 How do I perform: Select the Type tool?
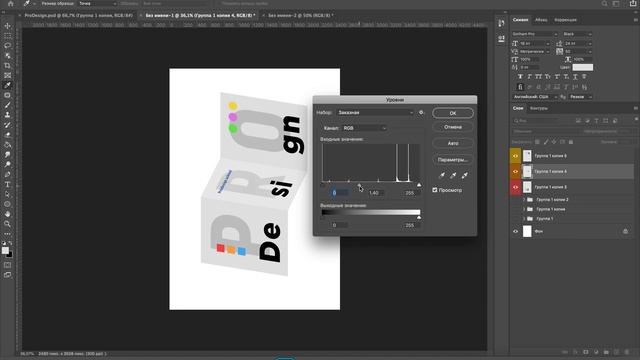(7, 184)
